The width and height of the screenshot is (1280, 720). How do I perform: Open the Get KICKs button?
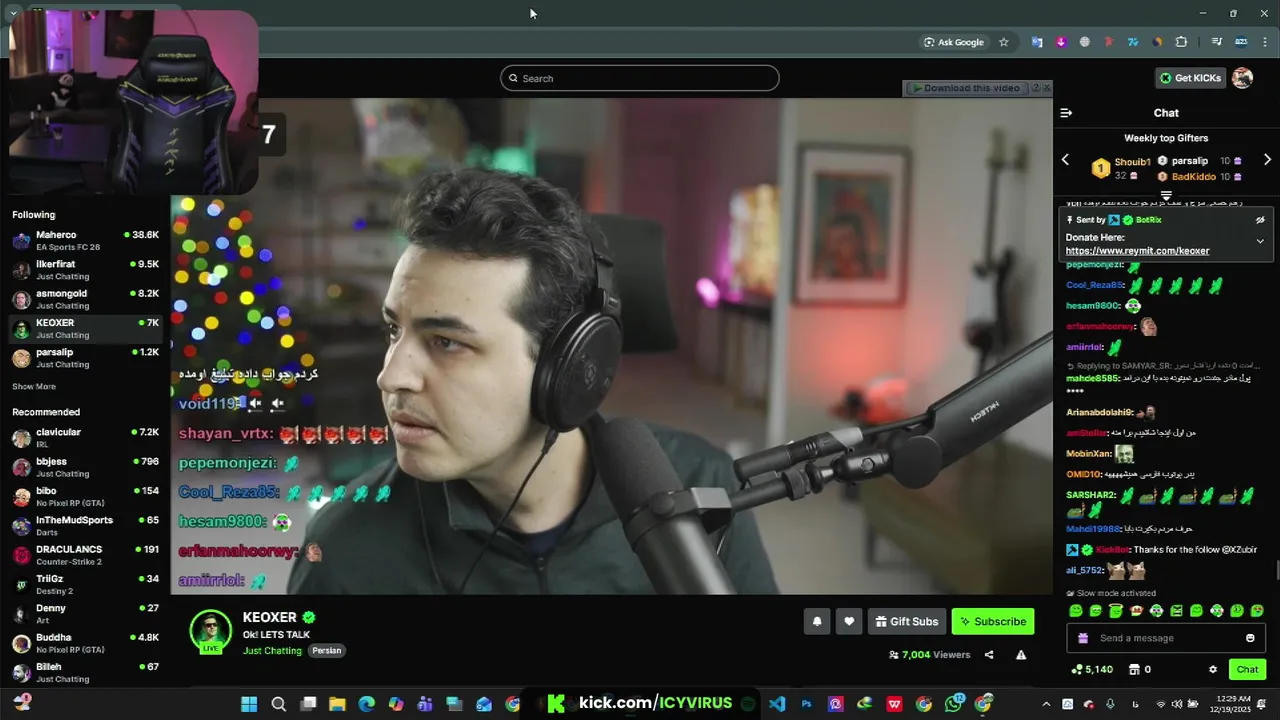1190,78
